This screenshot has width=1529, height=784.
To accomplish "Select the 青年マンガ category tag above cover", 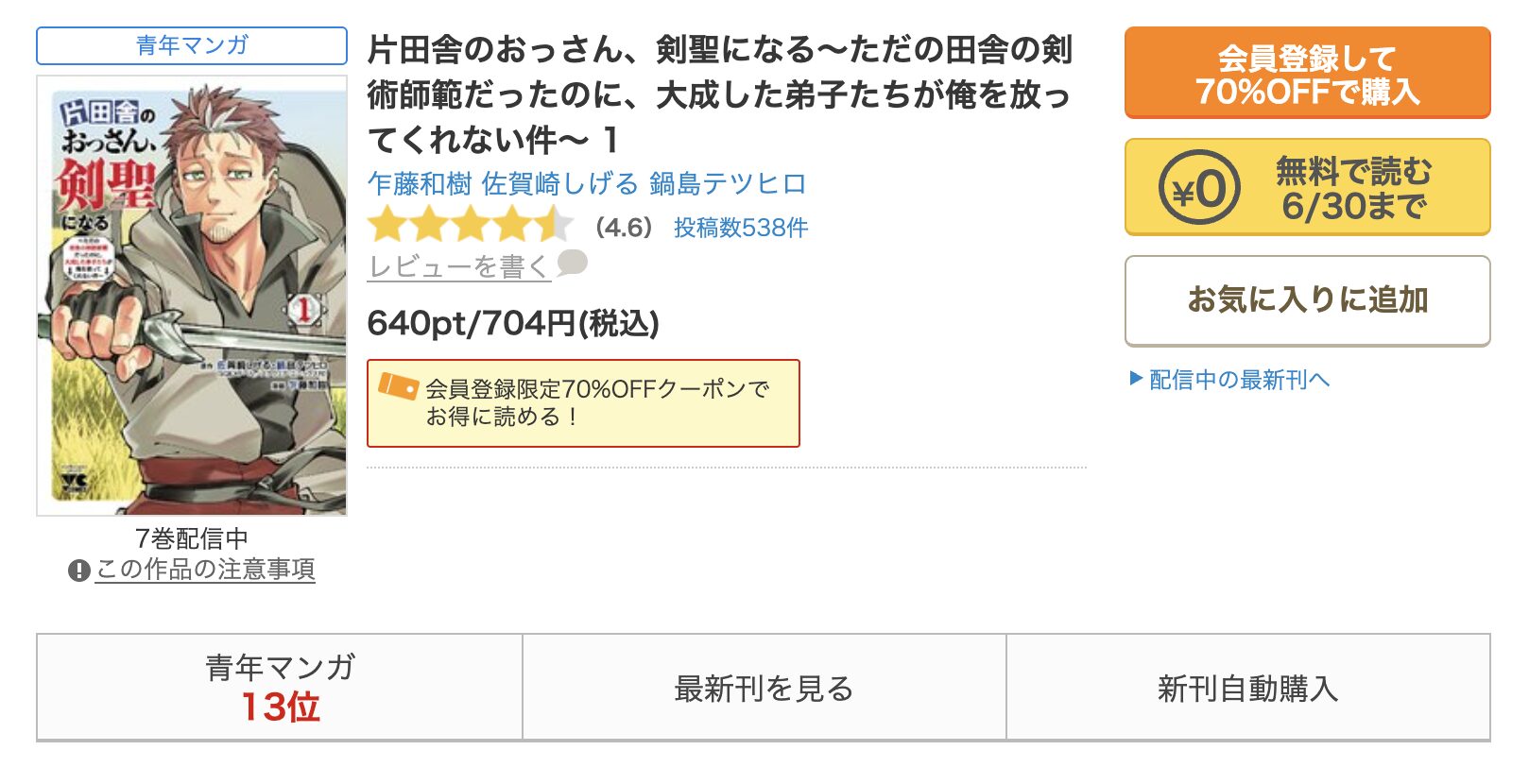I will [x=192, y=45].
